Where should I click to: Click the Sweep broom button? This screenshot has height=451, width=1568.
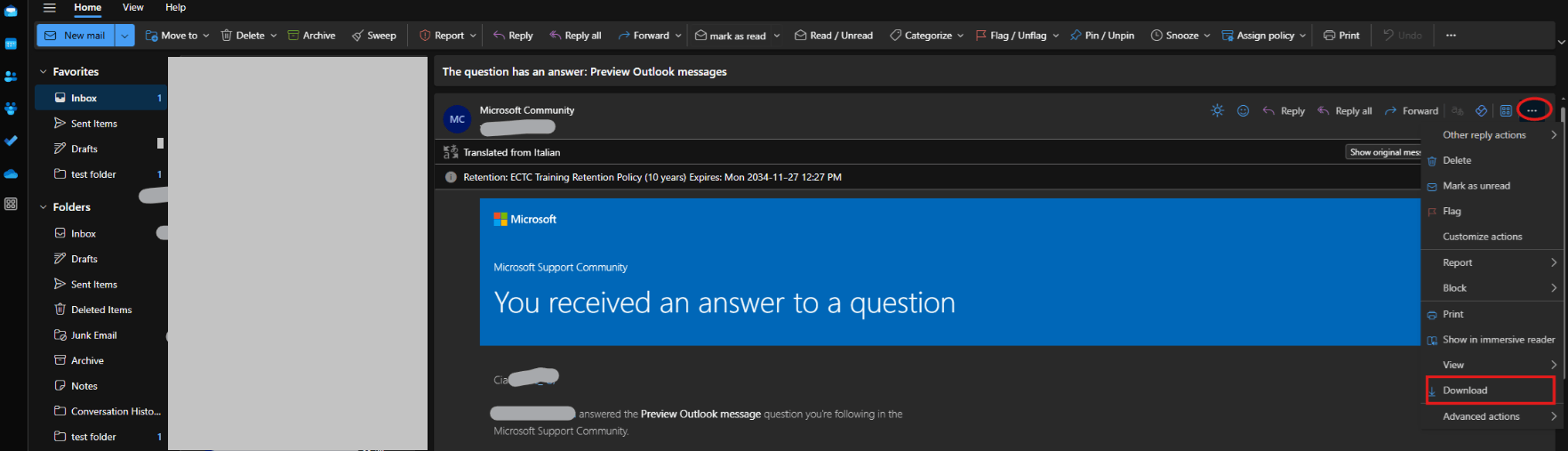coord(373,36)
